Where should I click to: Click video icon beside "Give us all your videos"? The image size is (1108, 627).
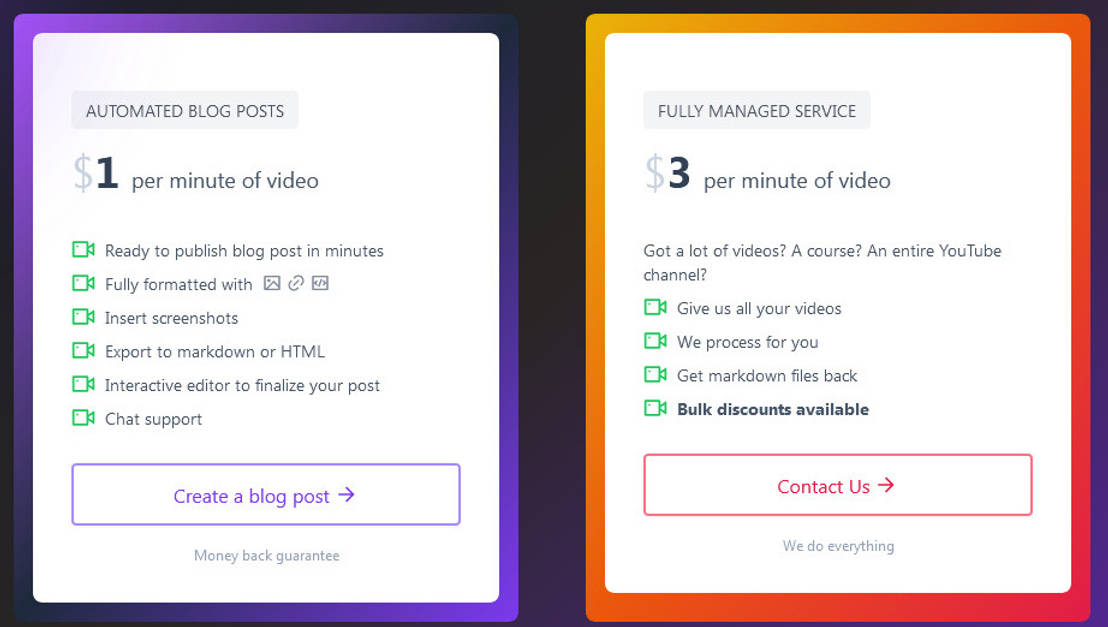[x=655, y=308]
